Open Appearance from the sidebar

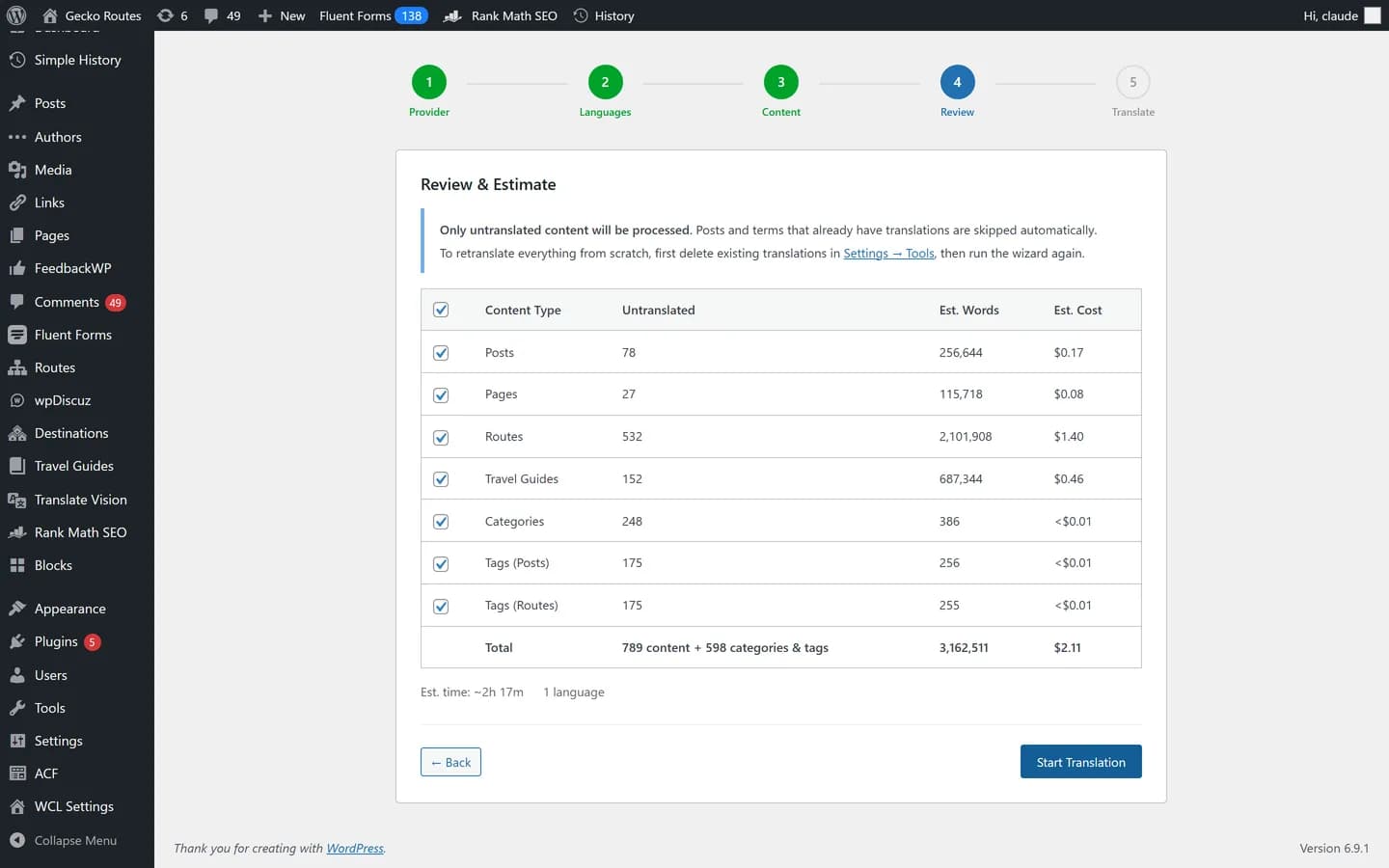click(70, 608)
